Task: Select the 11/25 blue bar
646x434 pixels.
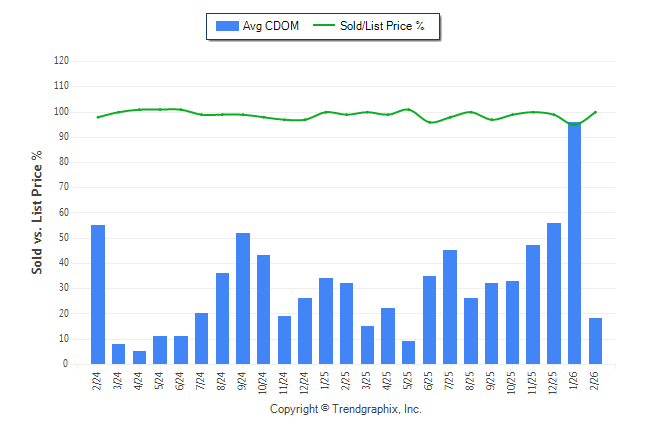Action: click(533, 304)
